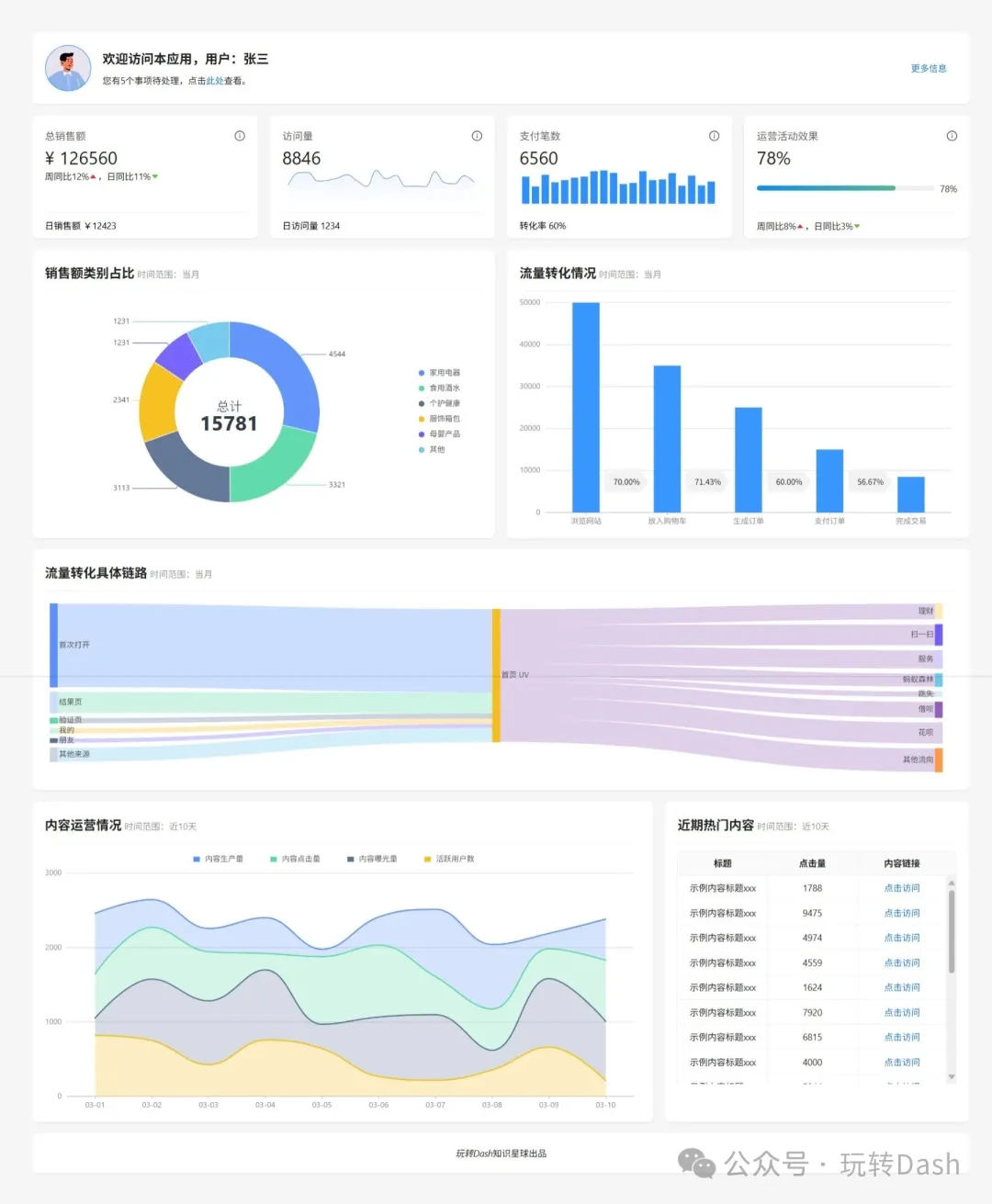Open 点击访问 link in the 9475 row
The image size is (992, 1204).
(902, 913)
